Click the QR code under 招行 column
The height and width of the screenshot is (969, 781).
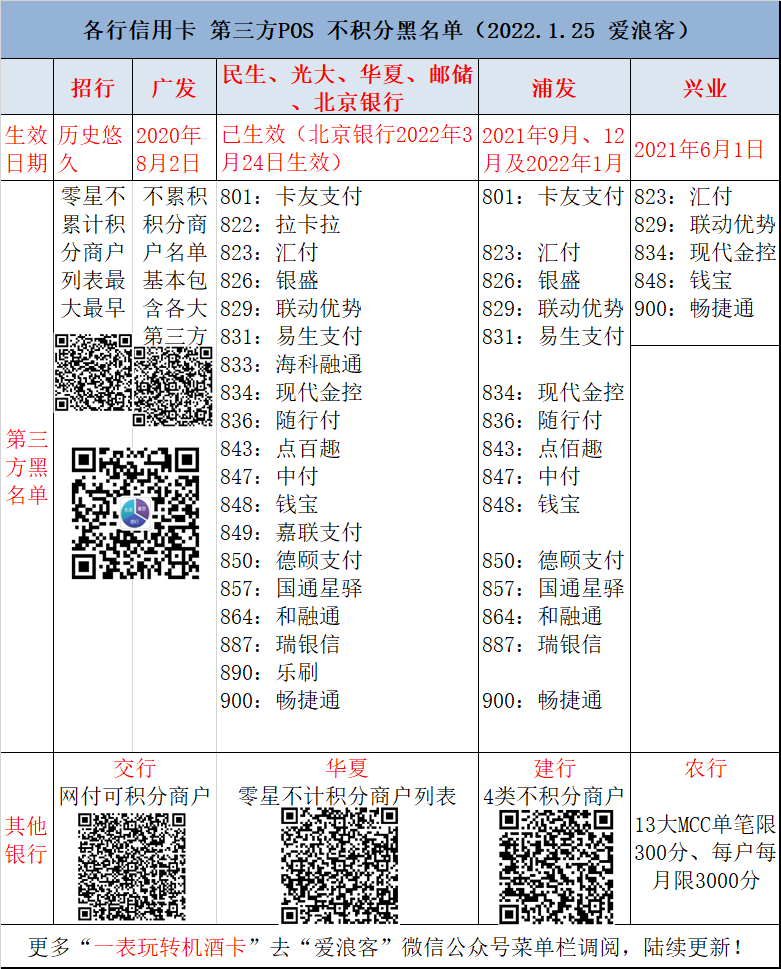[93, 373]
